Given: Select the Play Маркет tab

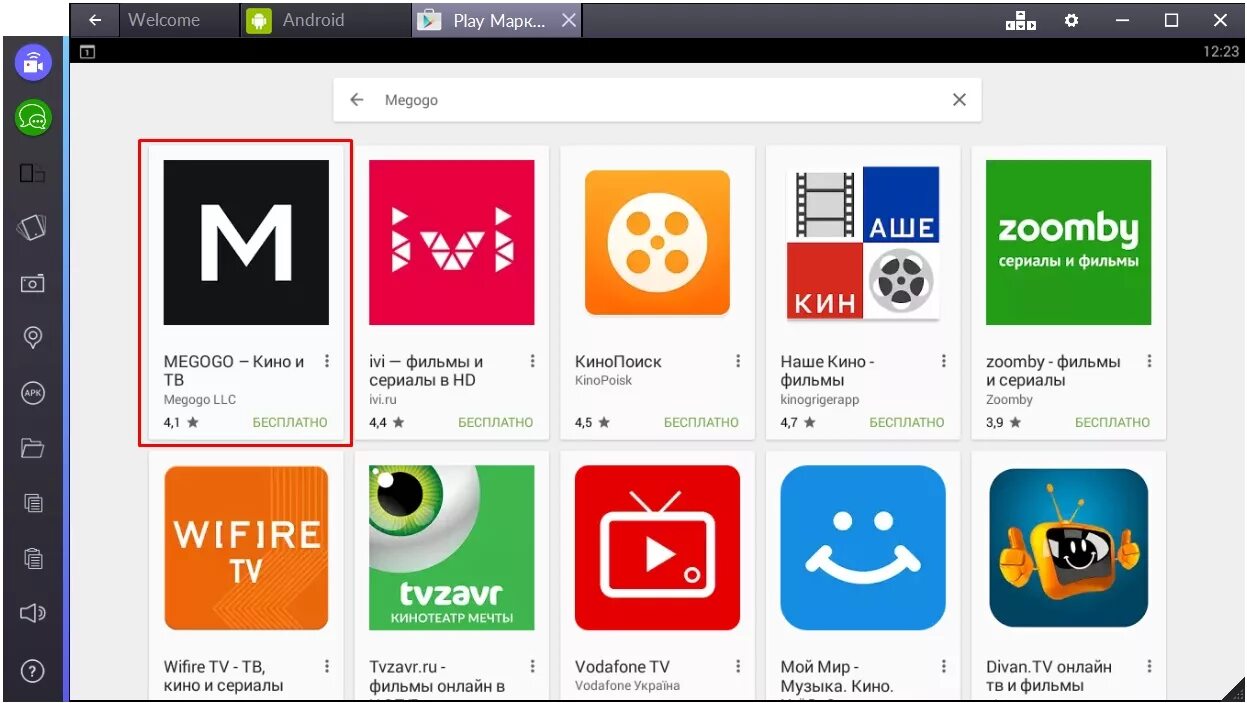Looking at the screenshot, I should click(497, 20).
